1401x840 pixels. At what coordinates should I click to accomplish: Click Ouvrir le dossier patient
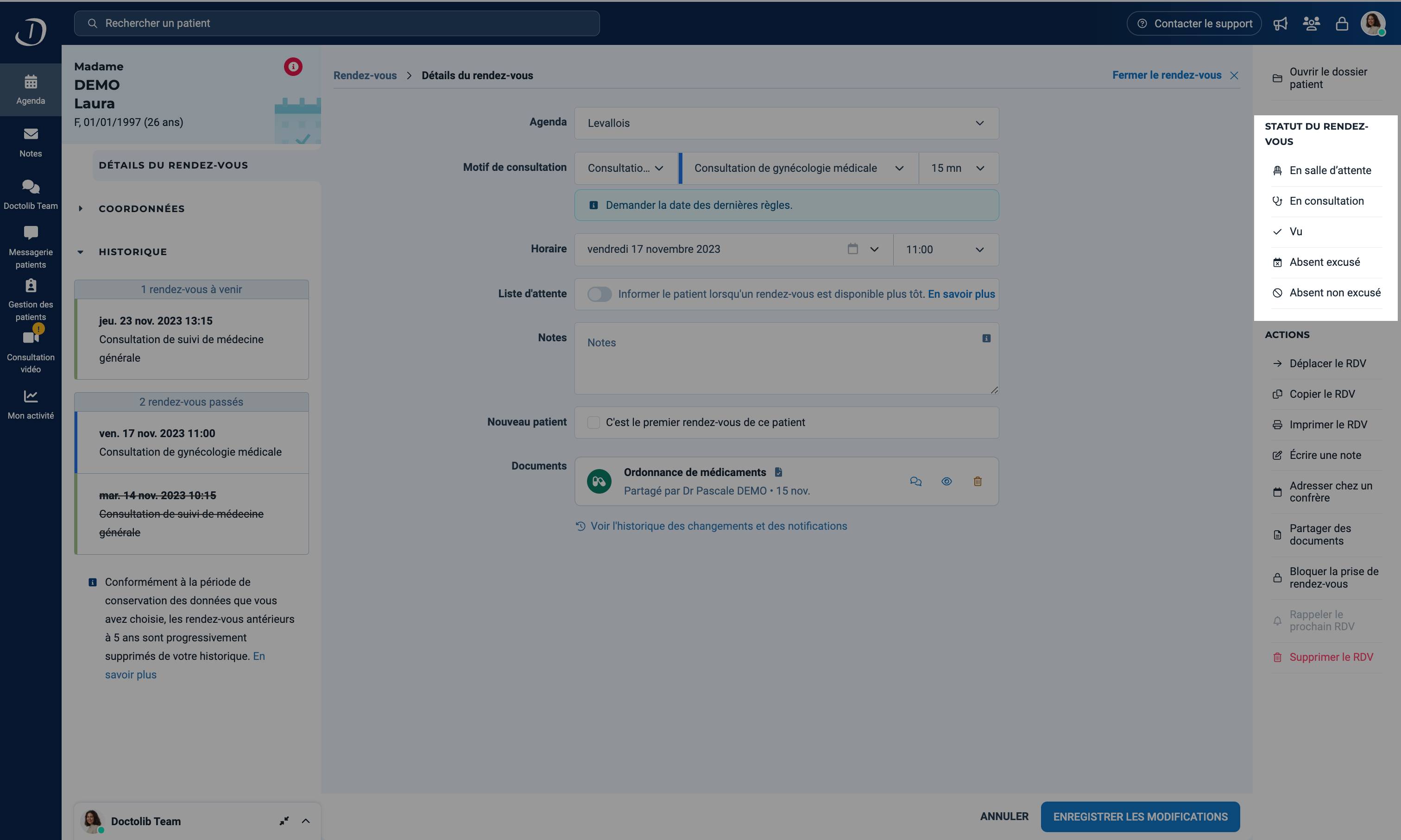coord(1327,78)
